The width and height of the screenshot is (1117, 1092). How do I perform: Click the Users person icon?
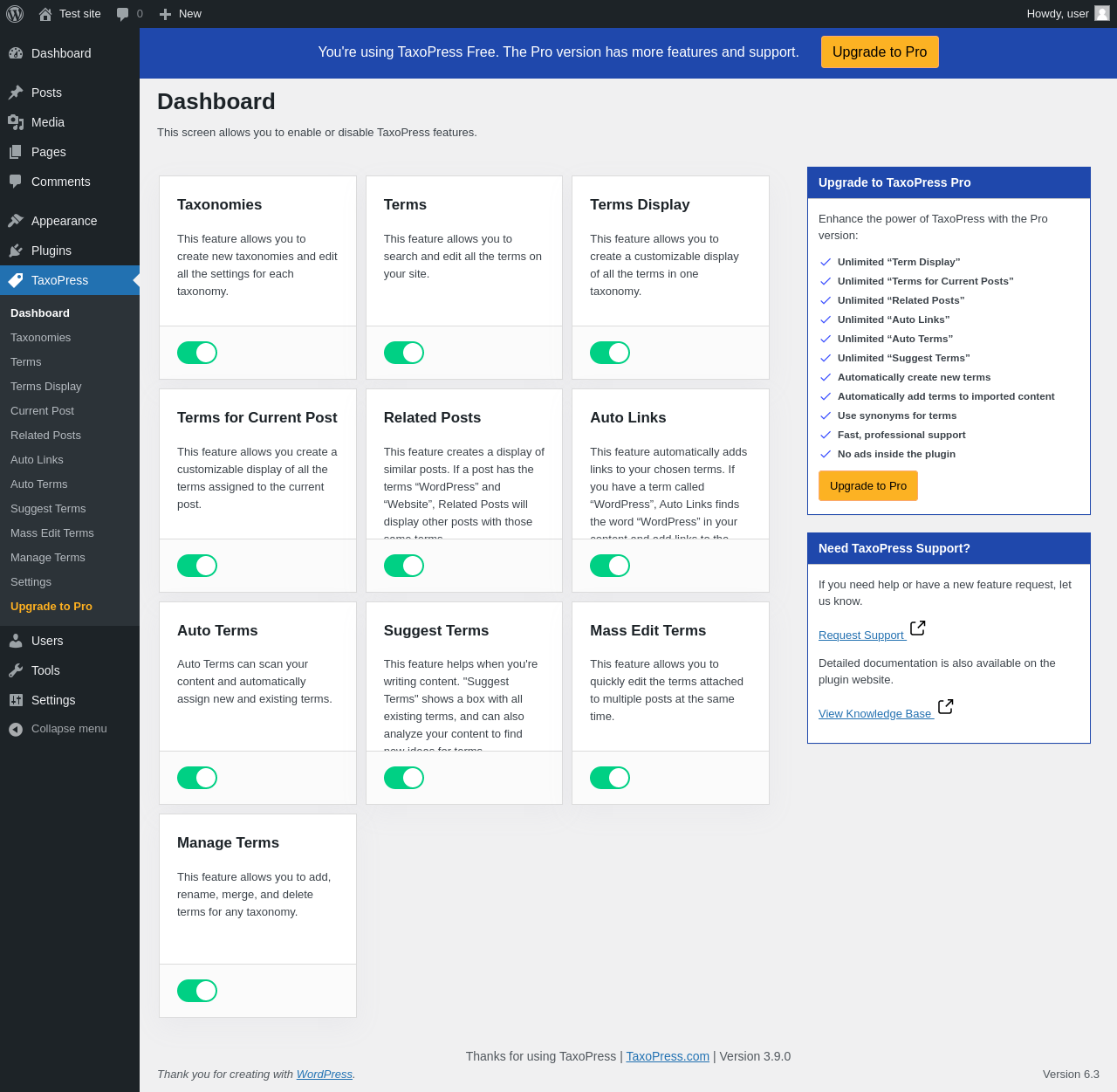point(16,641)
